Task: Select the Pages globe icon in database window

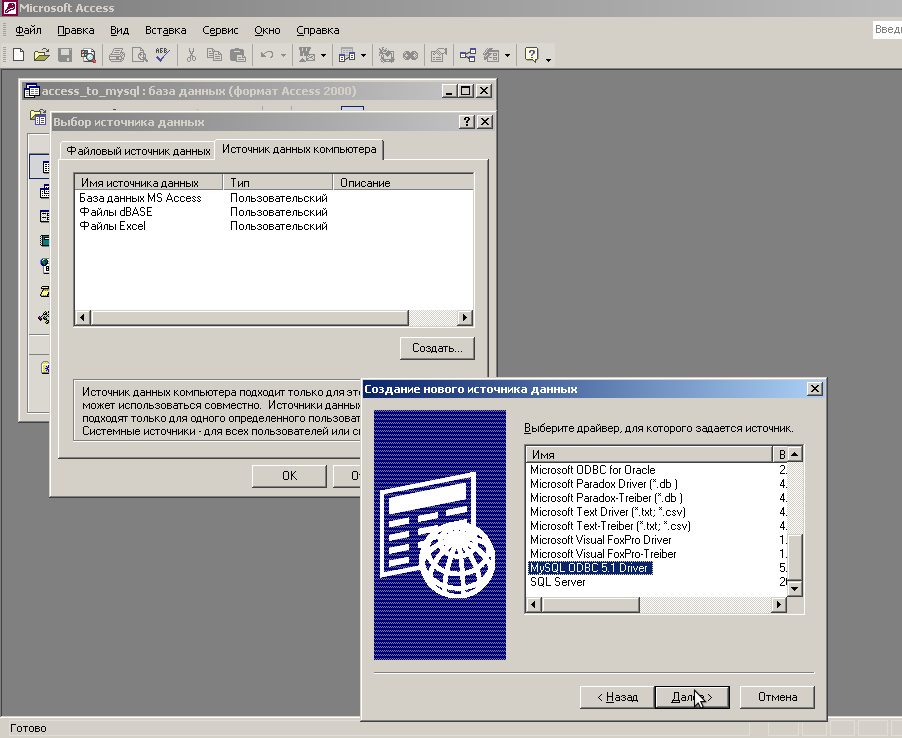Action: pos(44,266)
